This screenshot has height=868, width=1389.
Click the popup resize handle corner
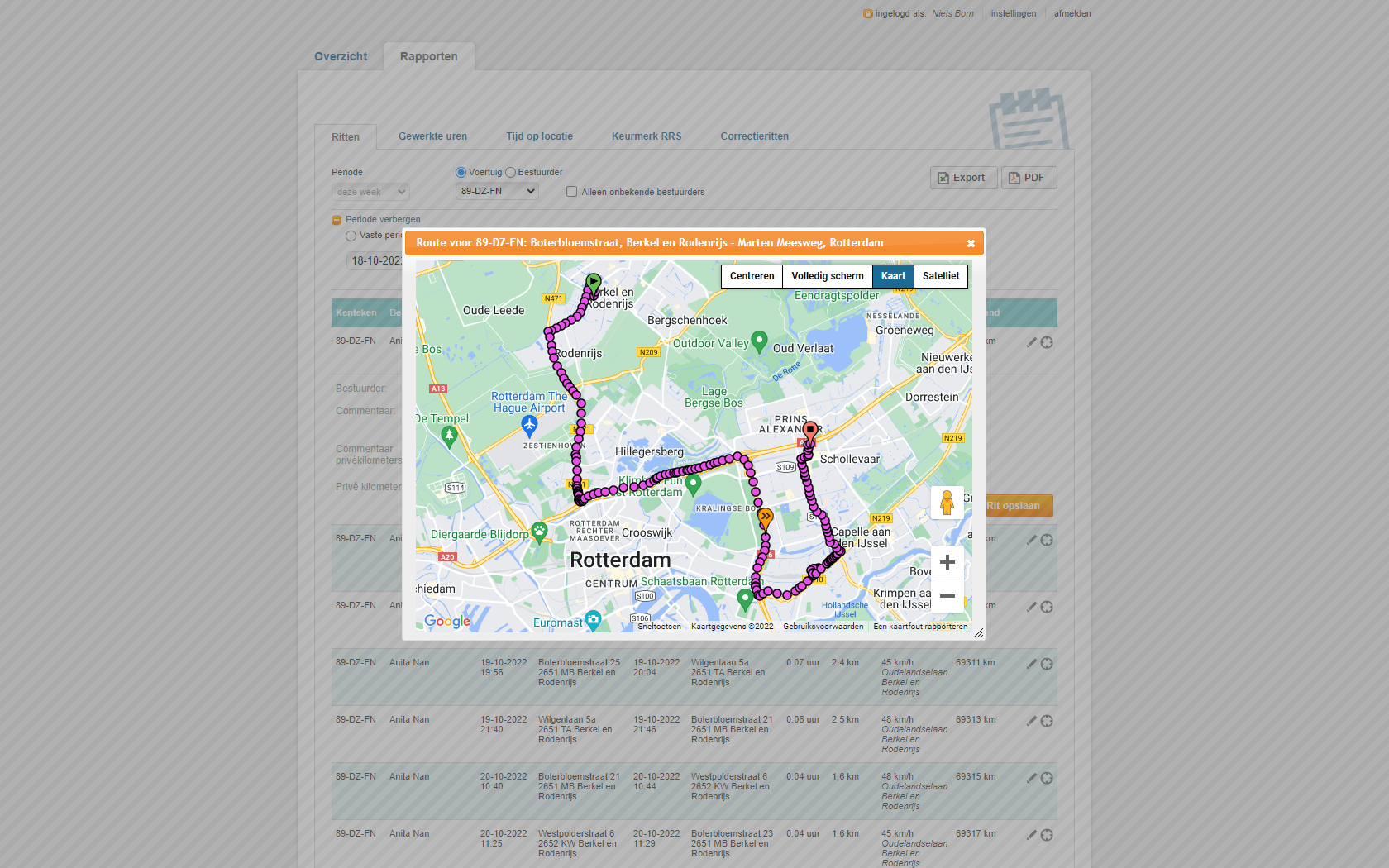(978, 633)
